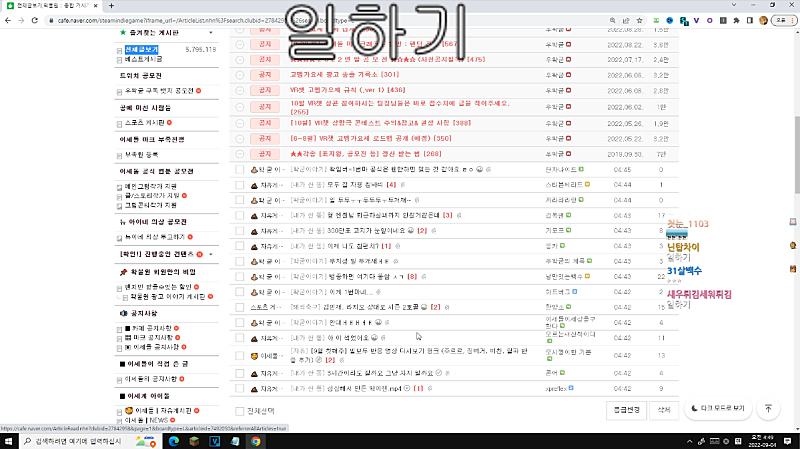Click the browser forward arrow
The height and width of the screenshot is (449, 800).
(21, 20)
